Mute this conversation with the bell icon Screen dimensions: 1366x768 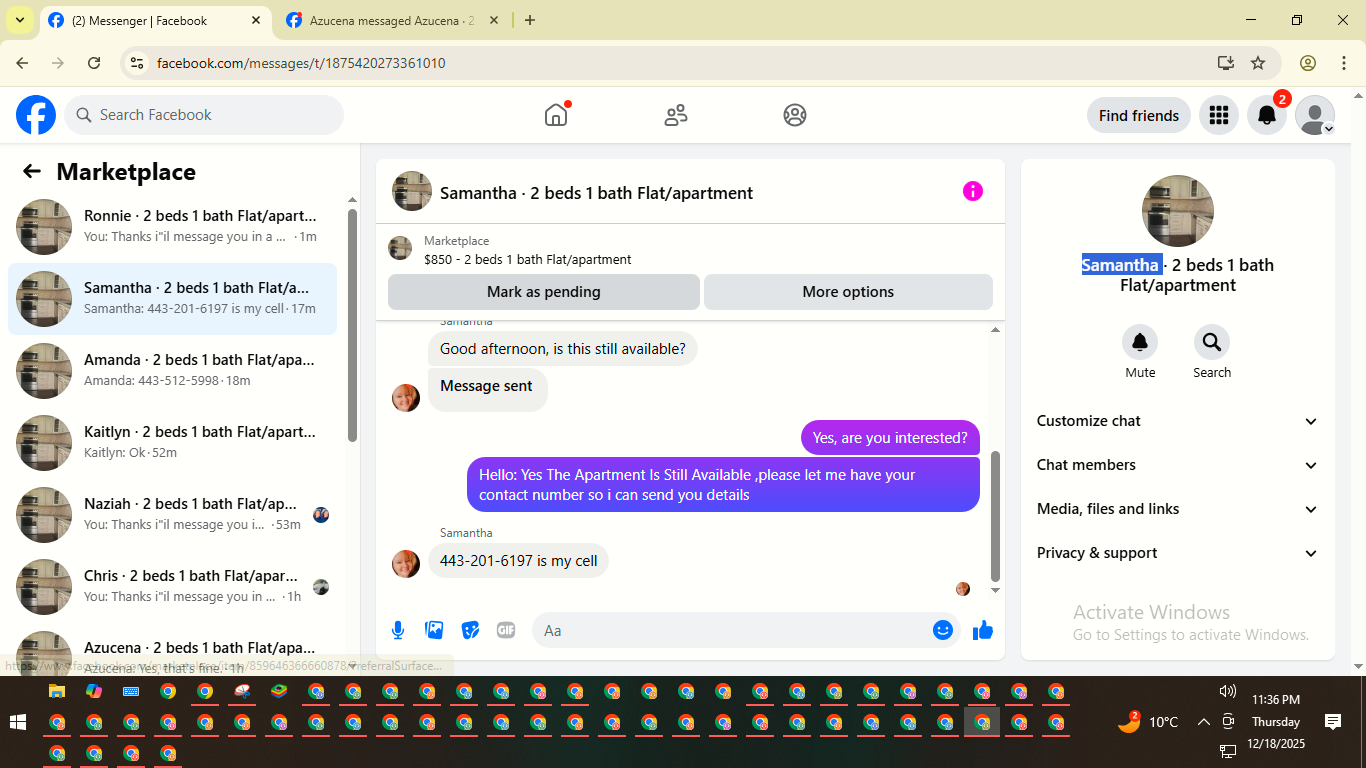pyautogui.click(x=1140, y=343)
